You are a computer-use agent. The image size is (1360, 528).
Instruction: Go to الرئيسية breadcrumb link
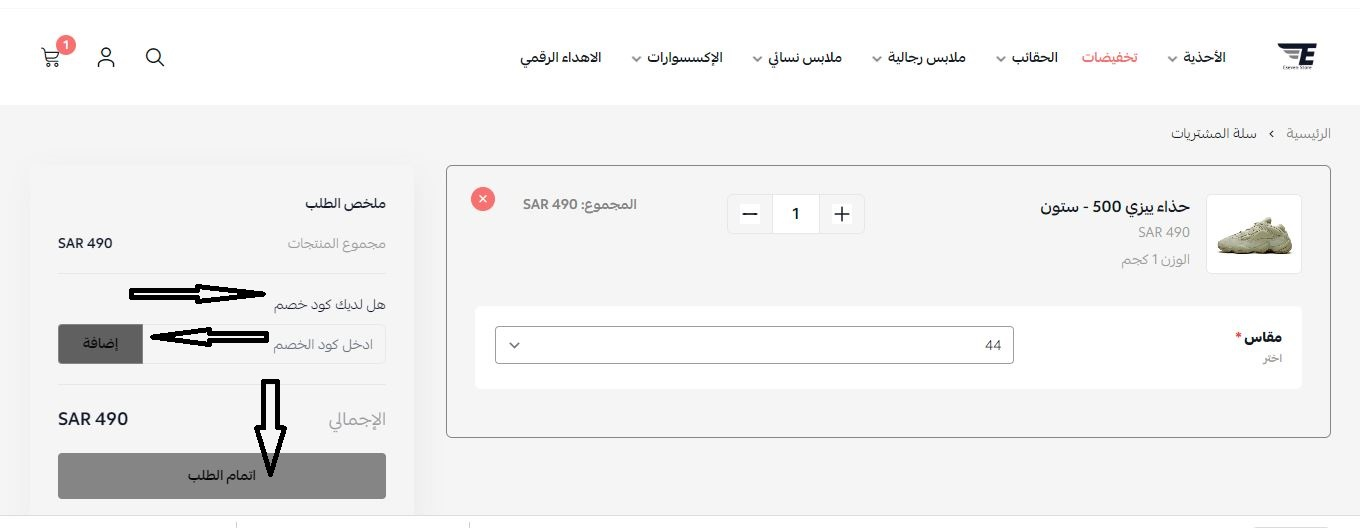pos(1308,133)
